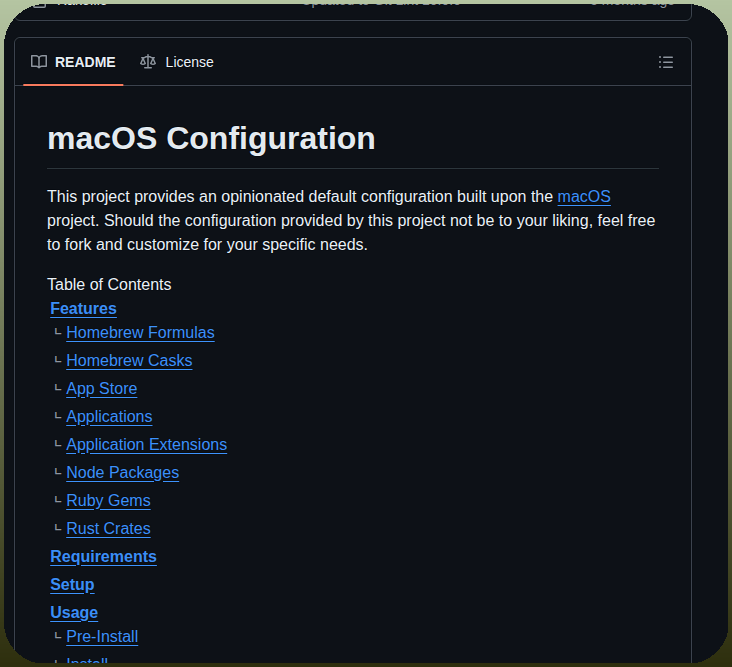Open the Ruby Gems link
Screen dimensions: 732x667
(108, 500)
